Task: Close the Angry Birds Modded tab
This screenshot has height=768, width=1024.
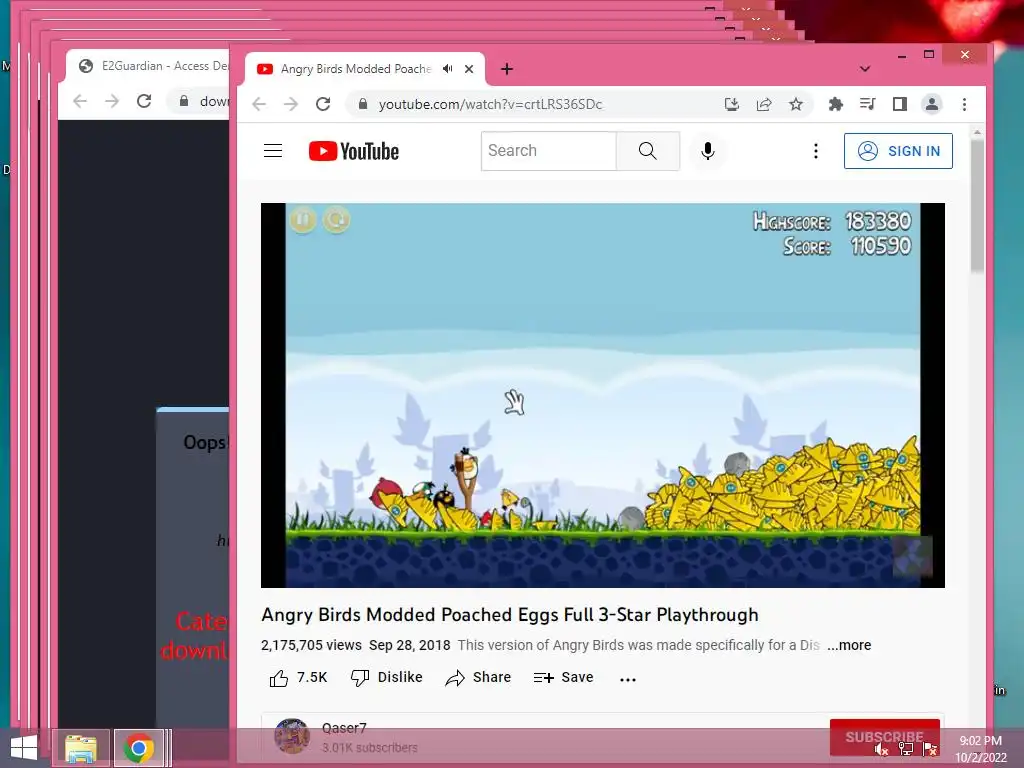Action: pyautogui.click(x=469, y=69)
